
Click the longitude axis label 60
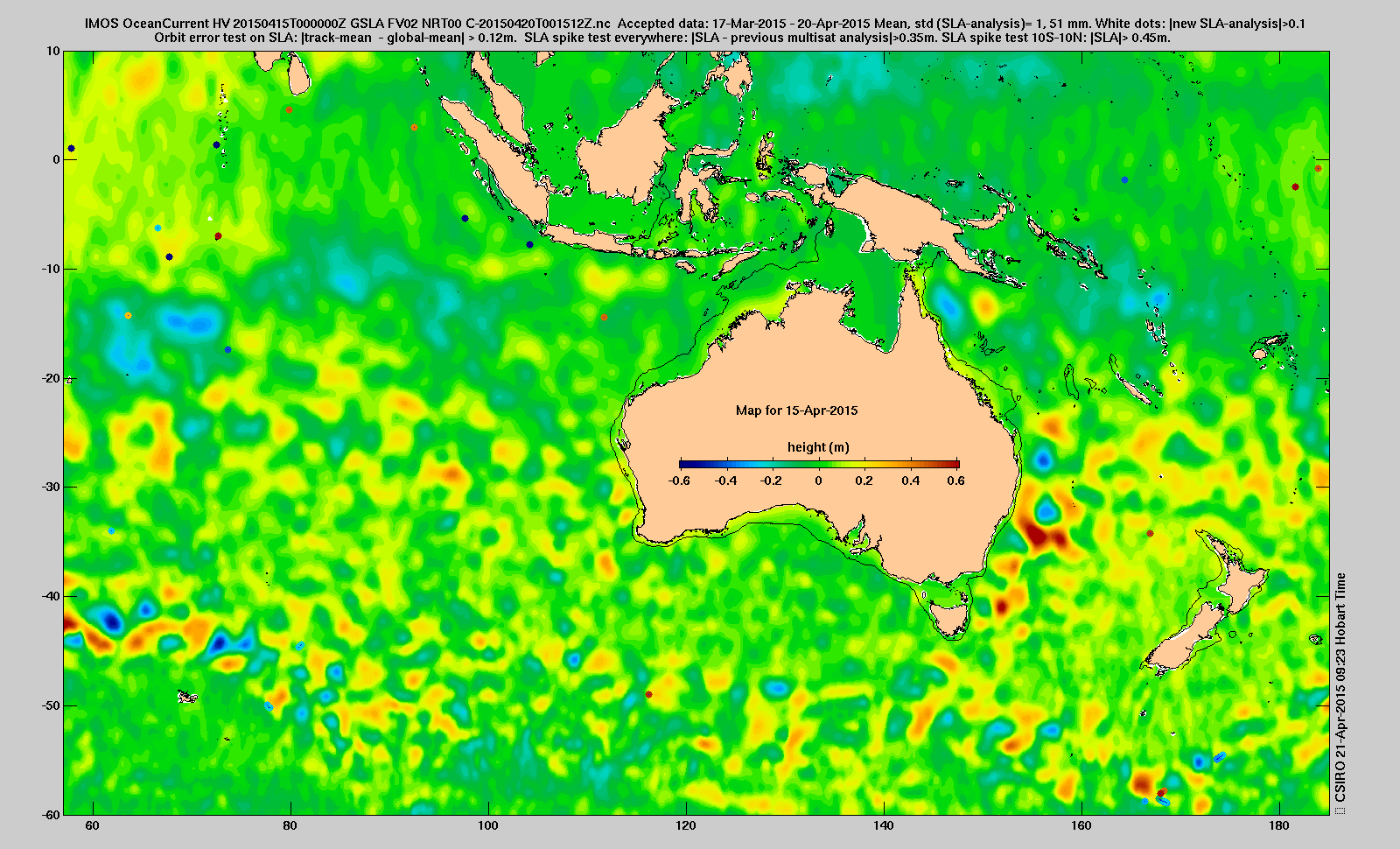93,825
